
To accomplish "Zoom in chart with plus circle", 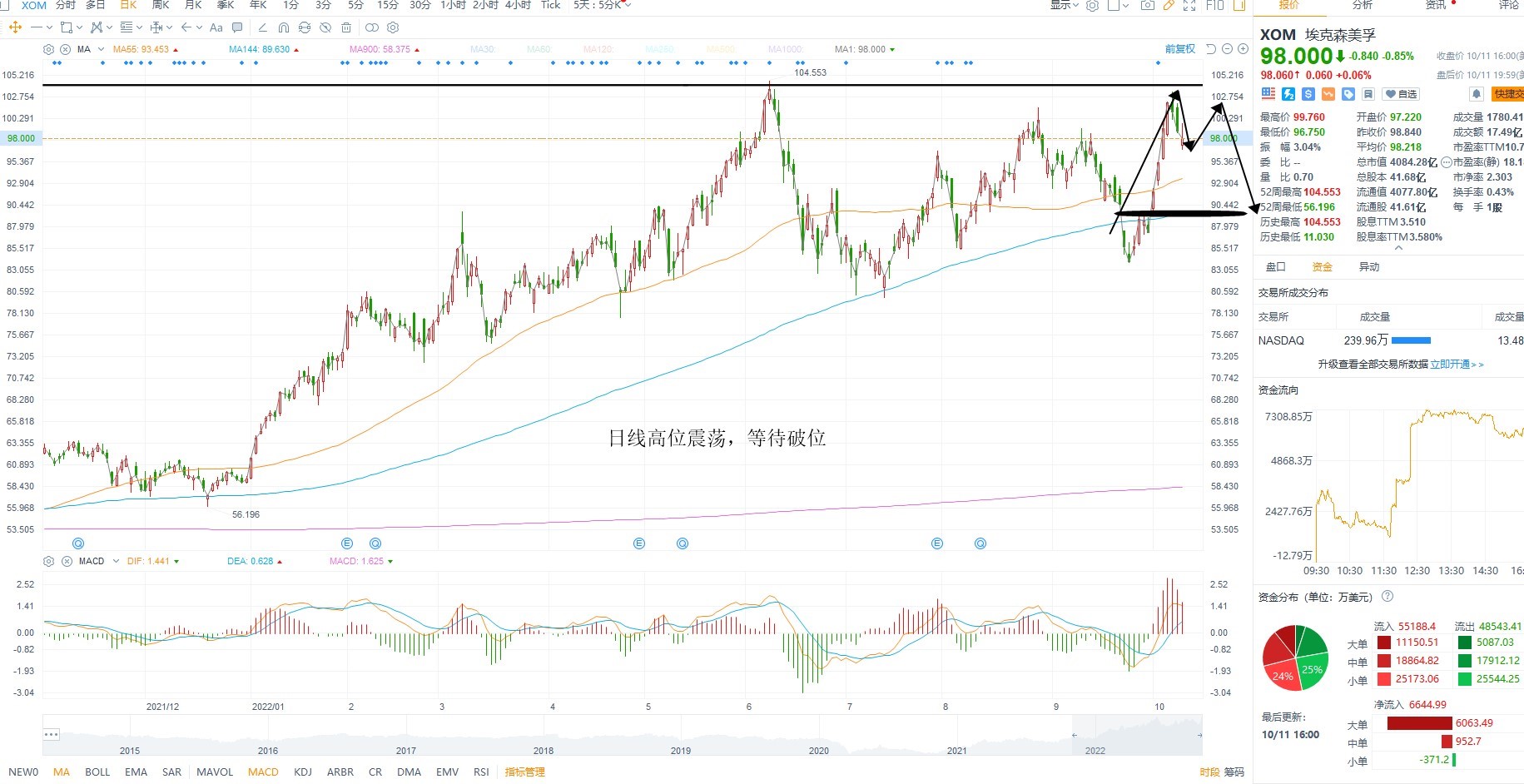I will 1244,49.
